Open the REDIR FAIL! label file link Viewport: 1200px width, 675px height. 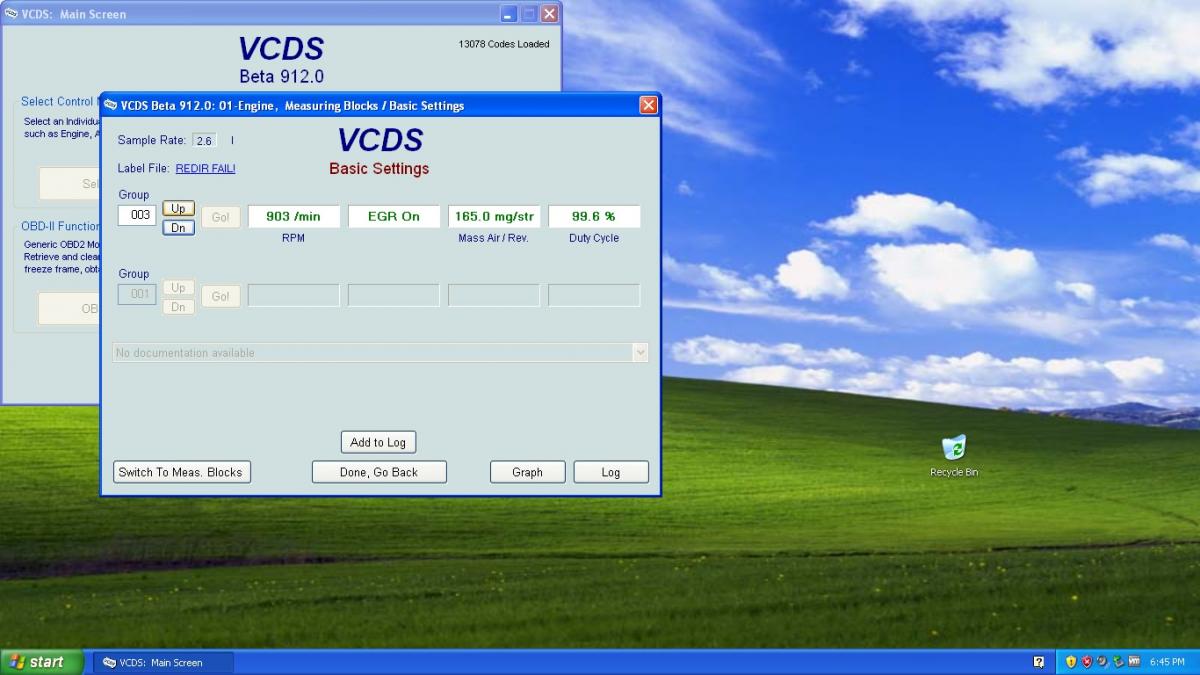click(x=206, y=168)
